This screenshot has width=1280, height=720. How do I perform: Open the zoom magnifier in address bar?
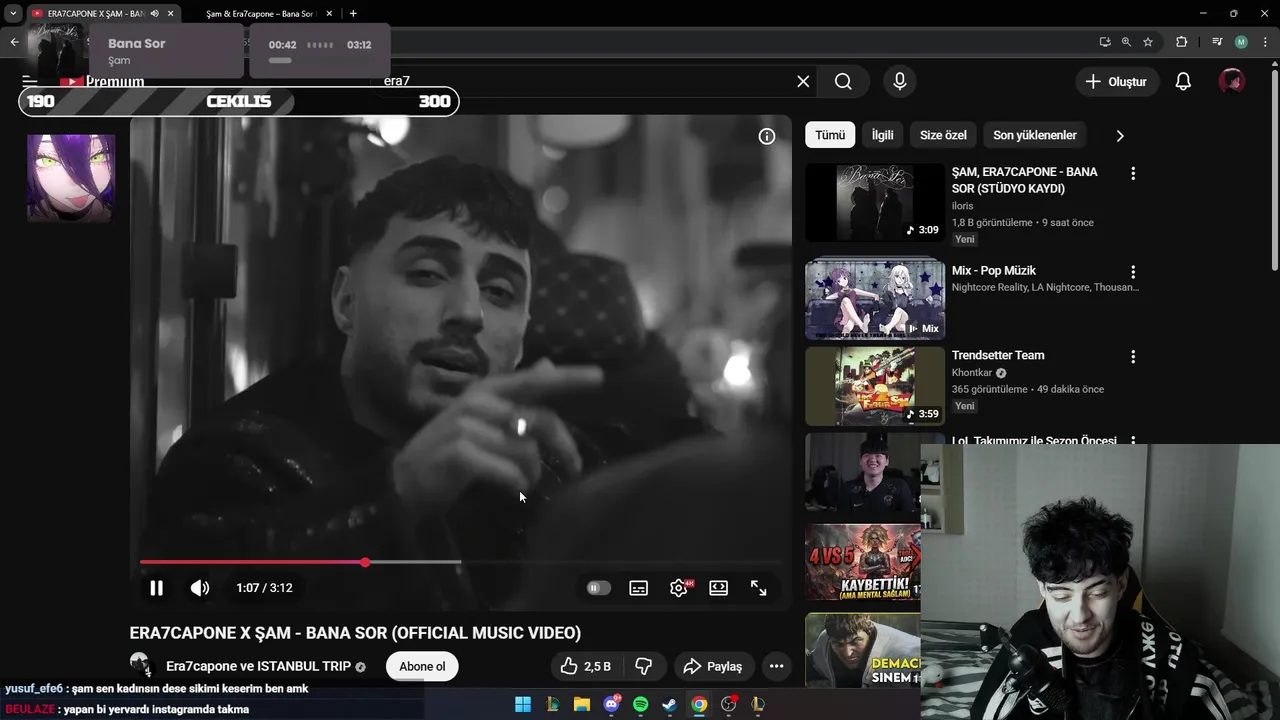pos(1126,42)
